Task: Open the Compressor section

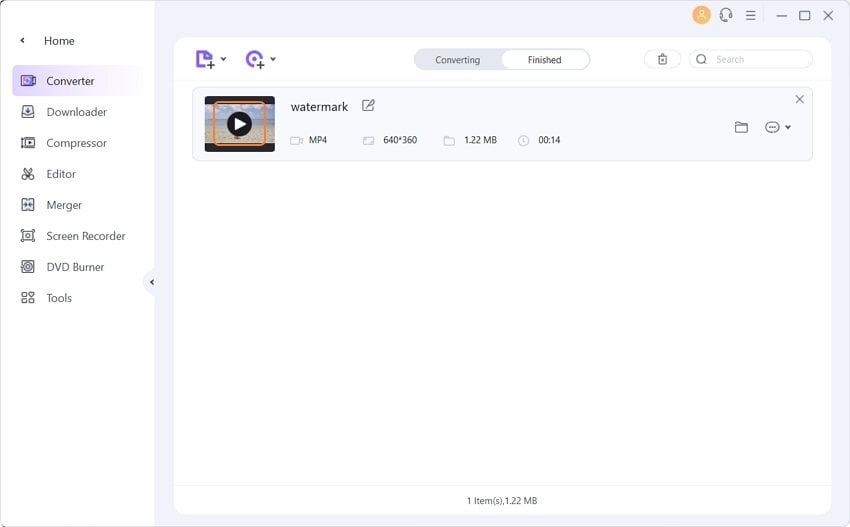Action: (x=76, y=143)
